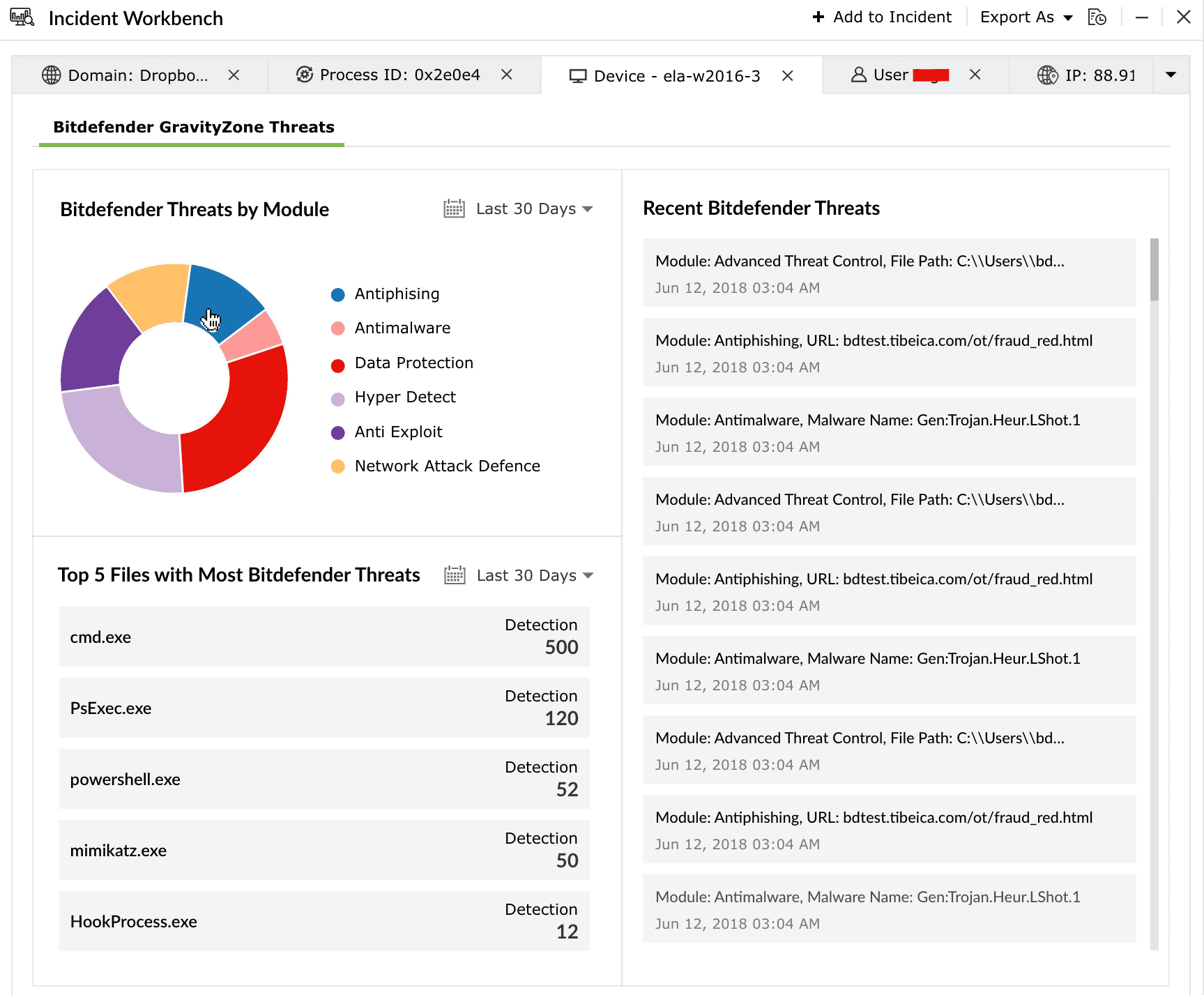Screen dimensions: 1204x995
Task: Click the globe icon on the Domain tab
Action: pos(52,75)
